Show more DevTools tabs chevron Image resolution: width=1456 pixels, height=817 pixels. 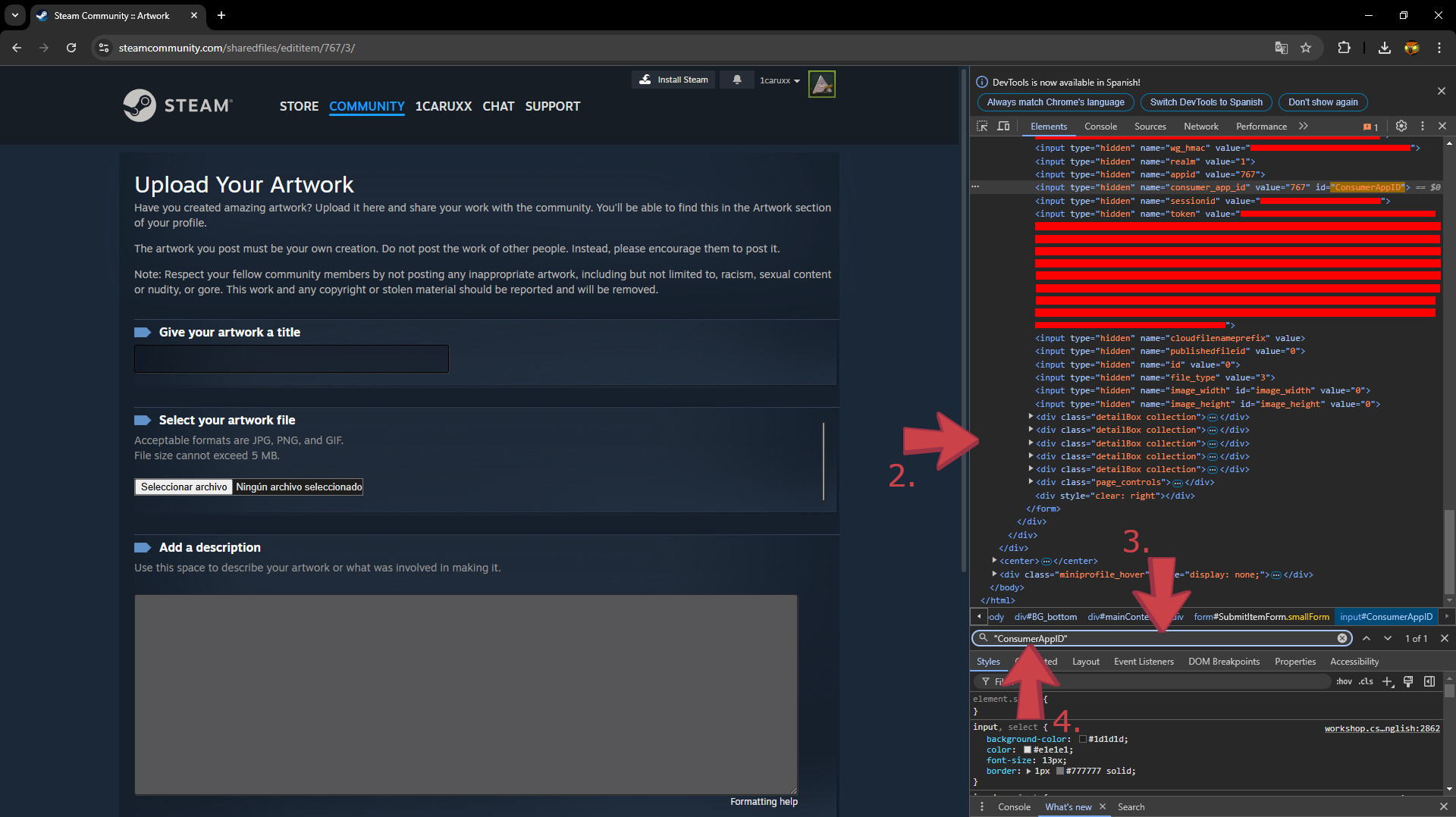(x=1303, y=127)
